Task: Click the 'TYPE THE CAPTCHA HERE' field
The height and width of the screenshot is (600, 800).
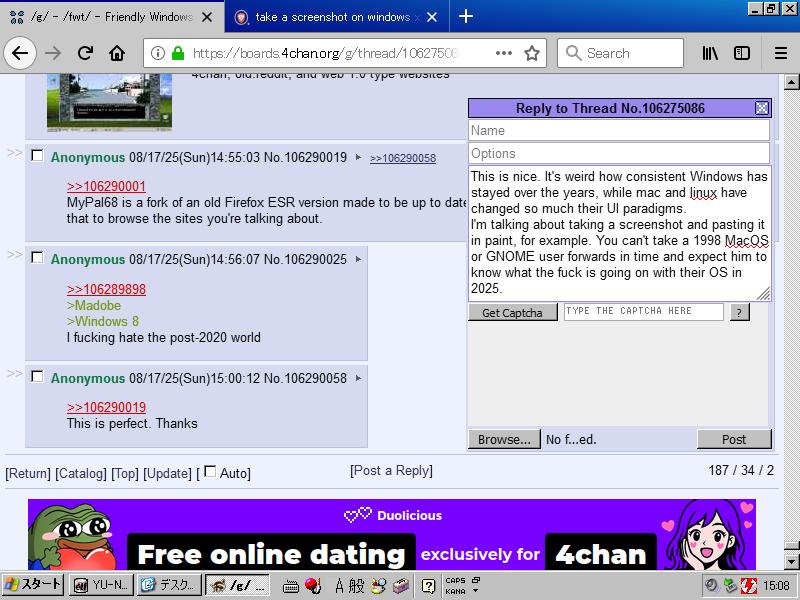Action: [644, 311]
